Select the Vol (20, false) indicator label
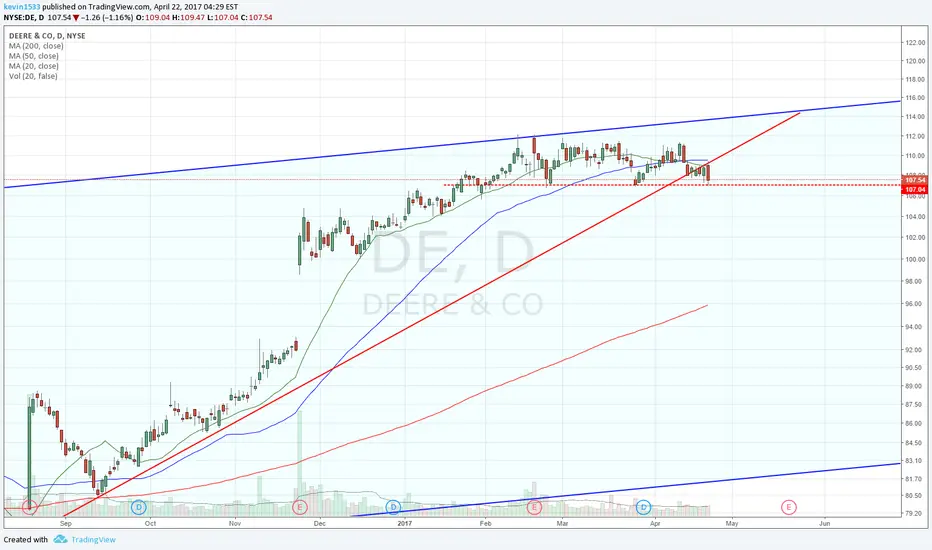 (x=33, y=76)
